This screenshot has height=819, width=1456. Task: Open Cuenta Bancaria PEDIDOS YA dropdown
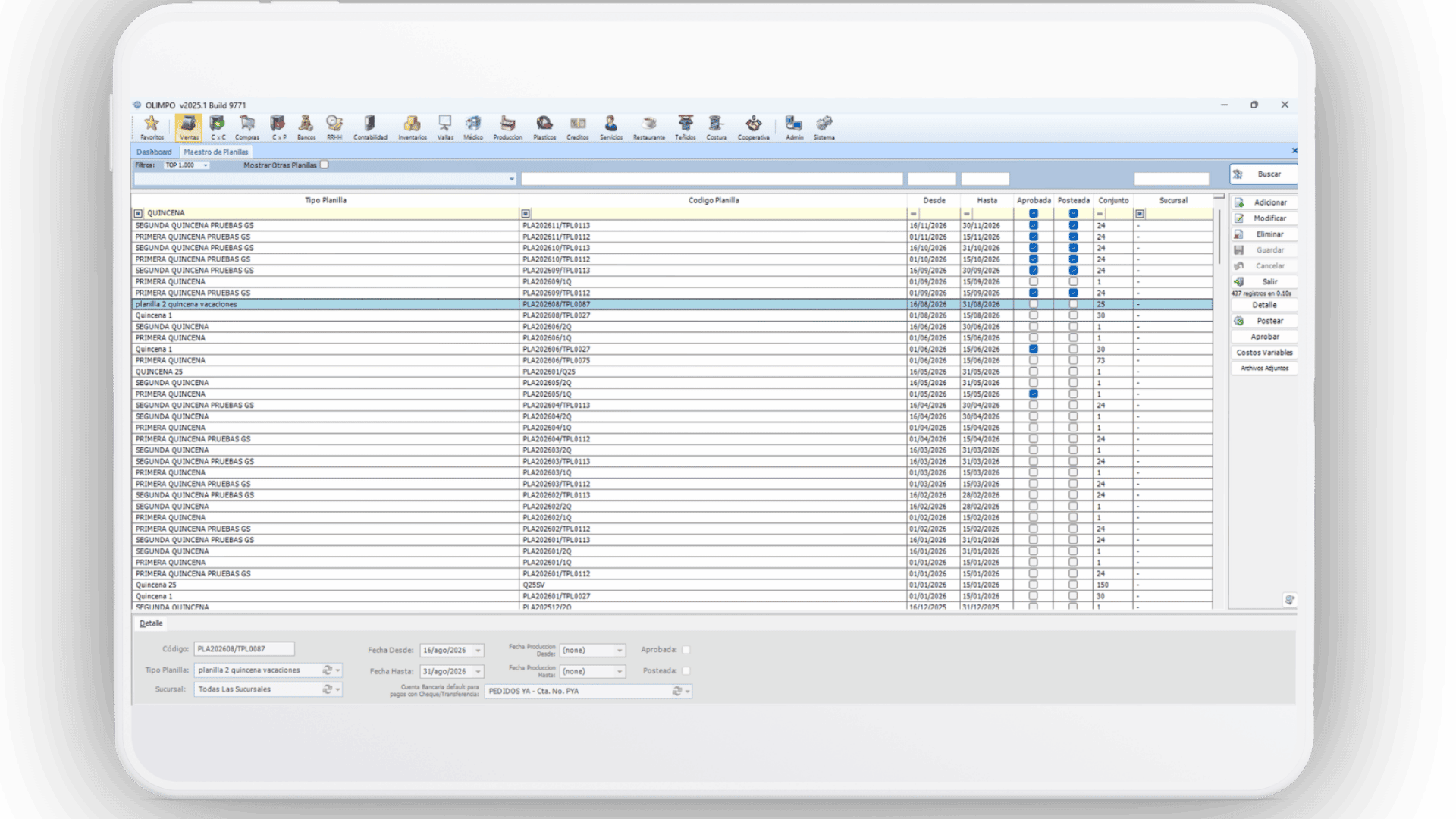[x=688, y=692]
